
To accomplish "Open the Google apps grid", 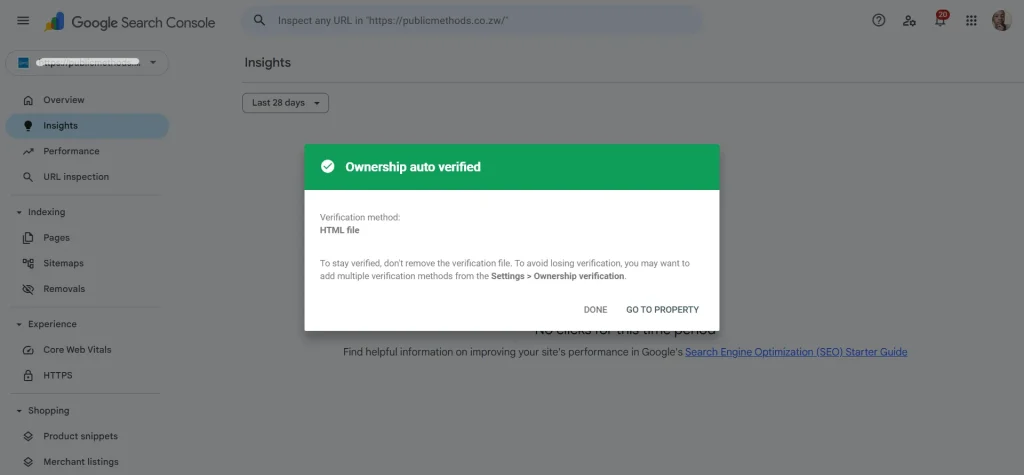I will pos(971,21).
